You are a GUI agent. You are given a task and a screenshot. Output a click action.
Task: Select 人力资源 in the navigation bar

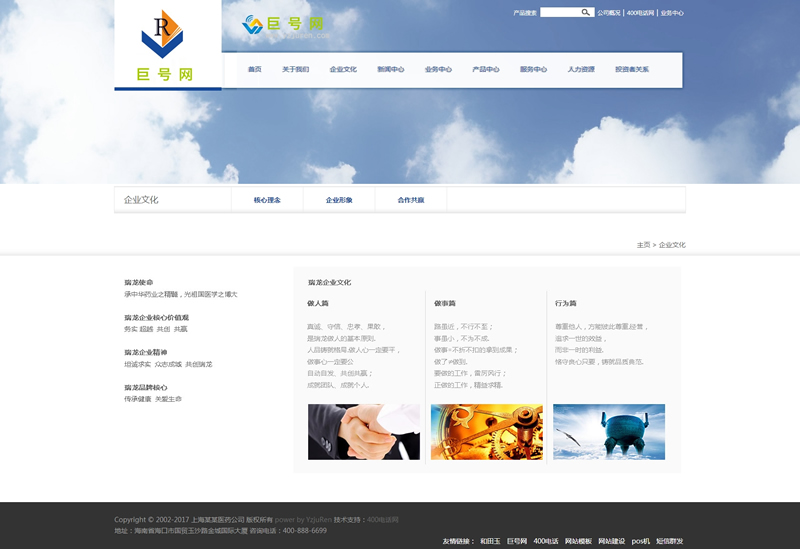[581, 69]
